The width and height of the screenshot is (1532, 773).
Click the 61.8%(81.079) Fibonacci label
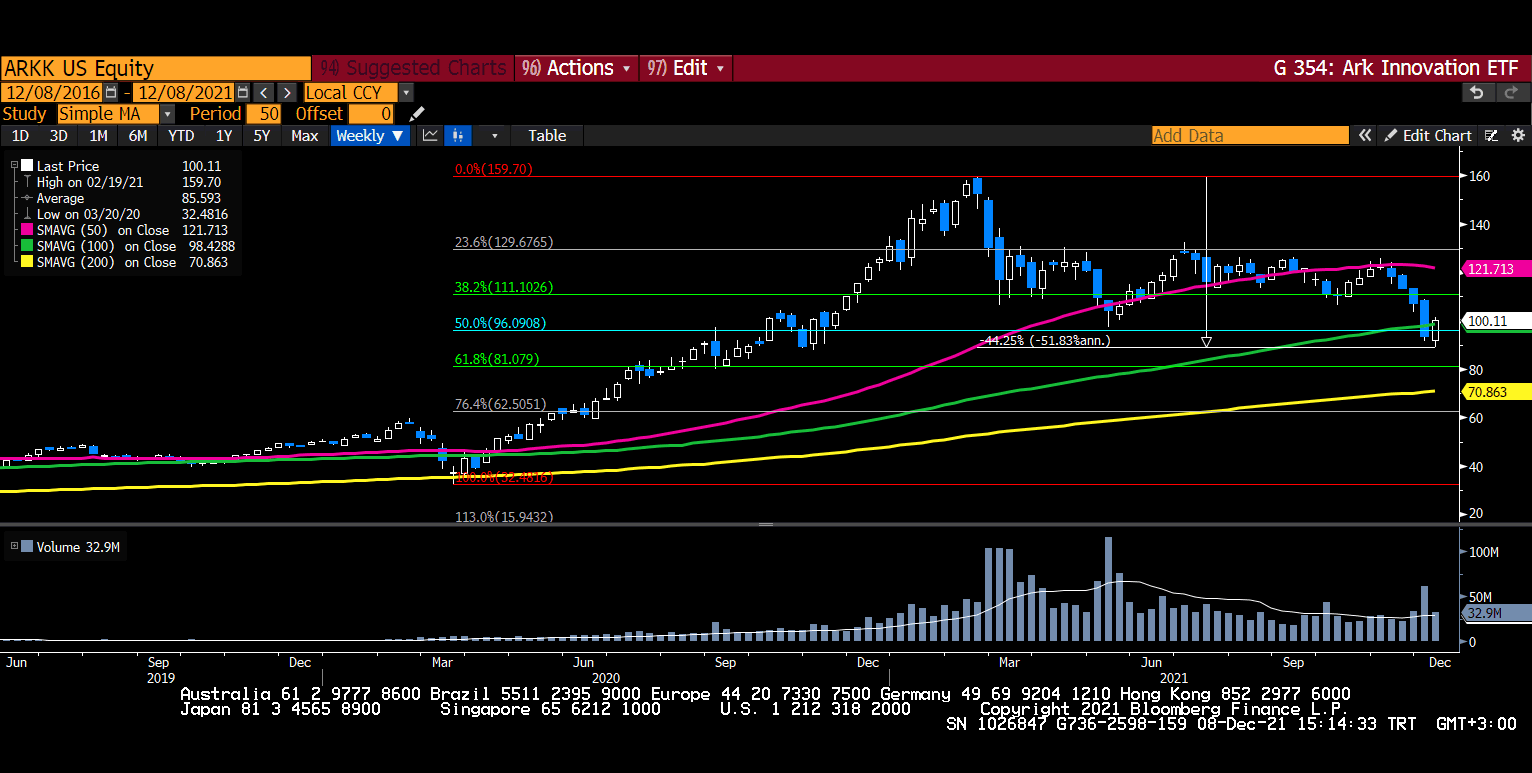pyautogui.click(x=497, y=359)
